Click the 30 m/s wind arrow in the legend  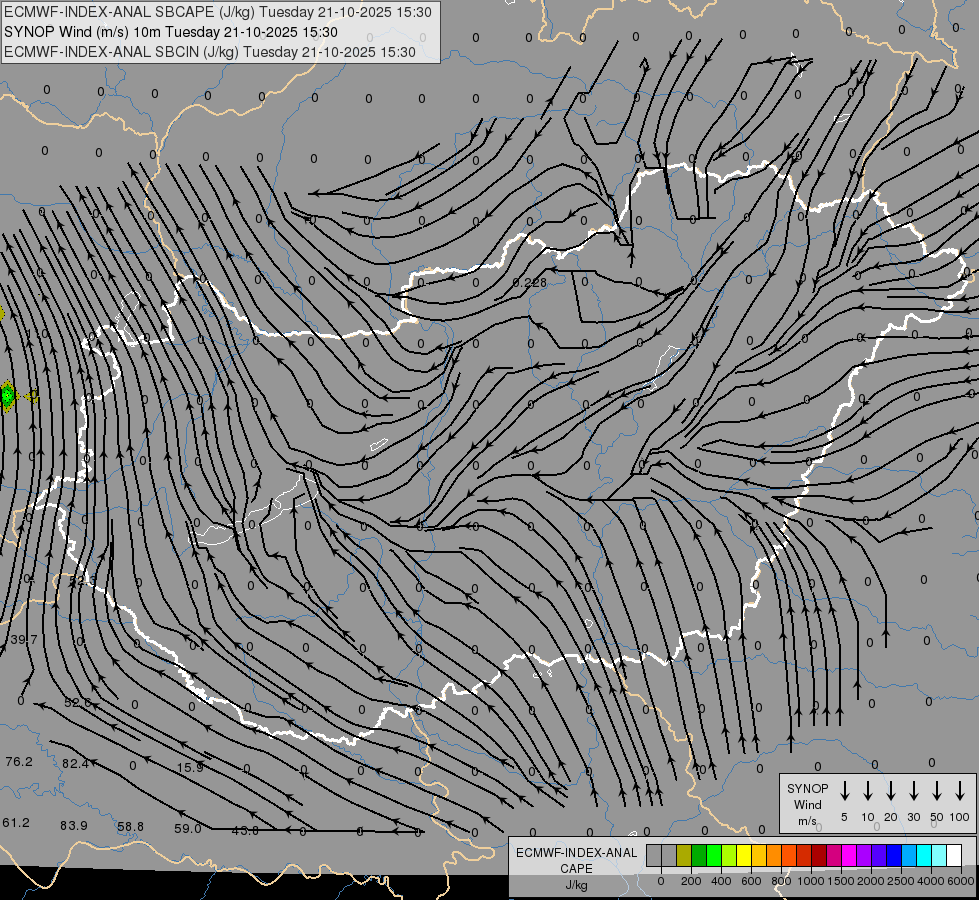click(913, 791)
